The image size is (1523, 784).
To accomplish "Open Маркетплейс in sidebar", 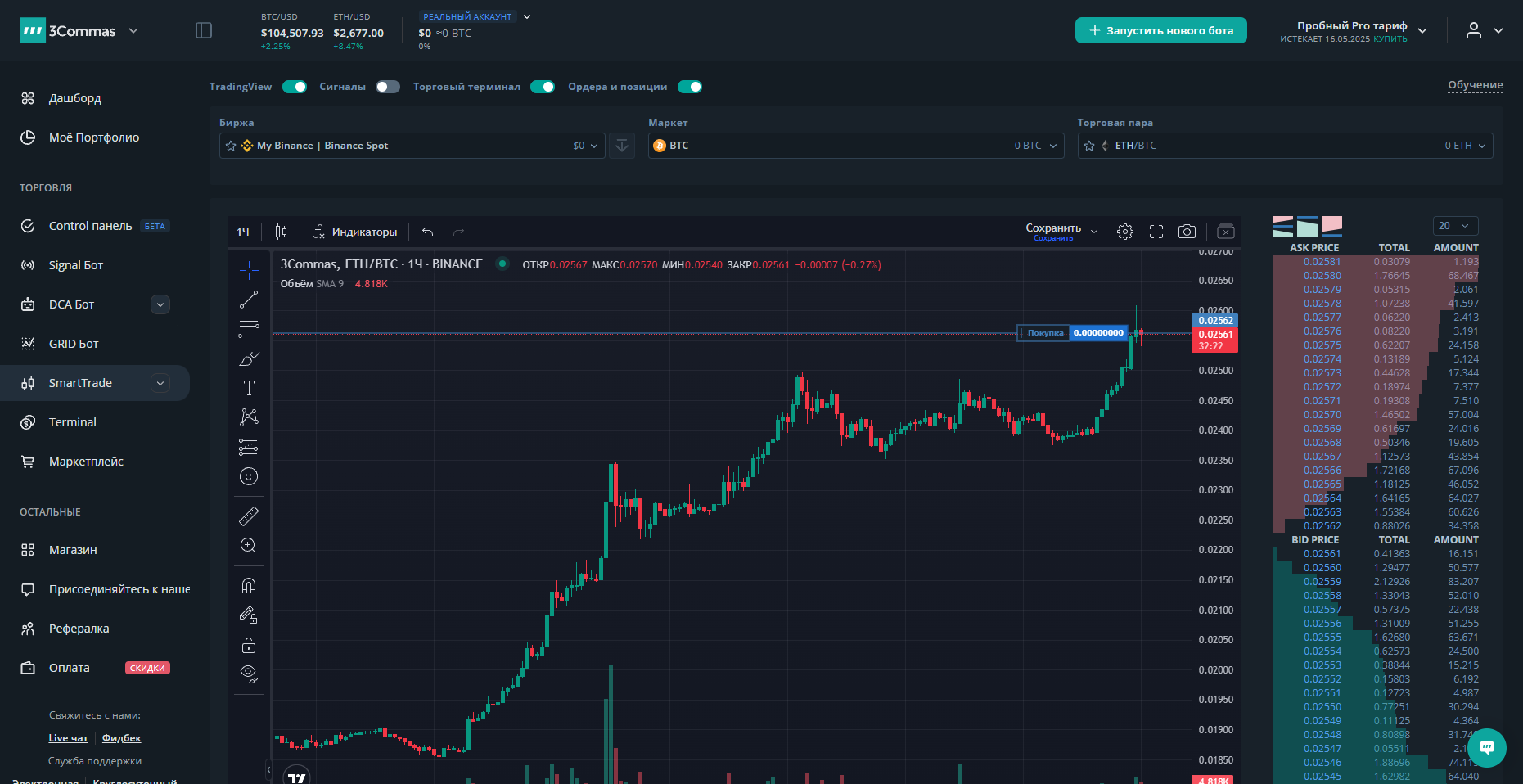I will (x=86, y=462).
